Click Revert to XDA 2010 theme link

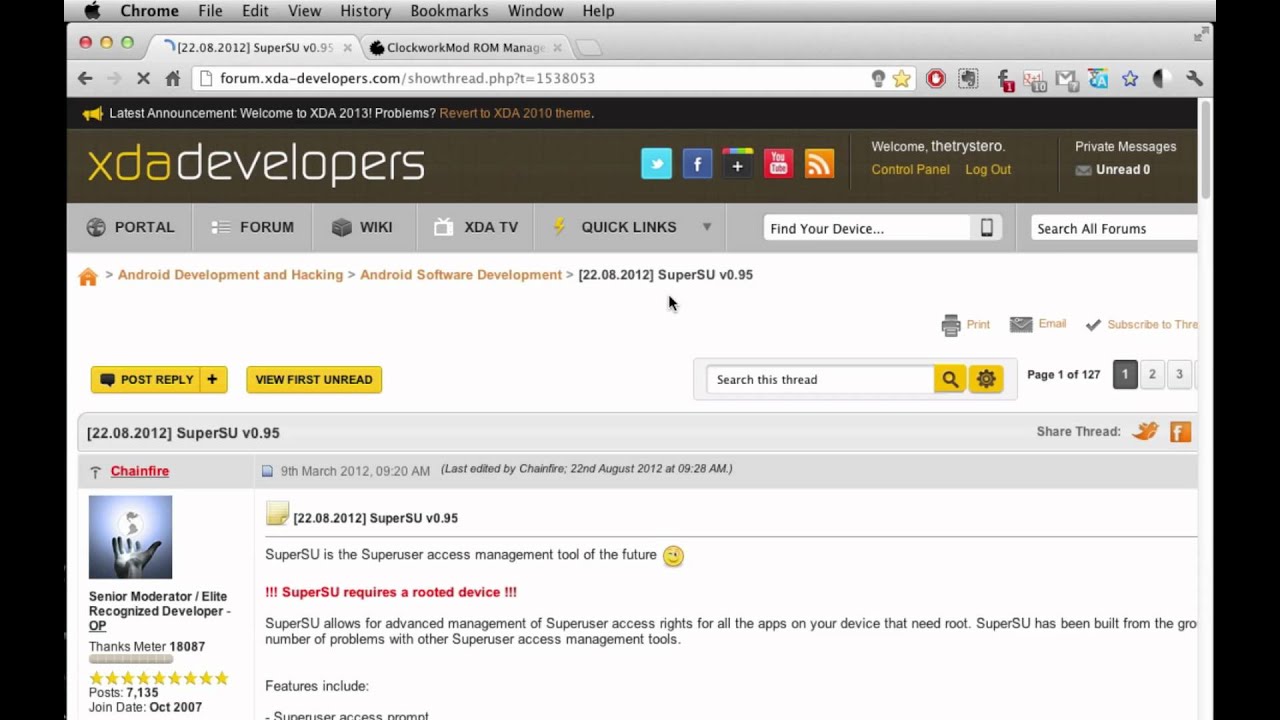[515, 113]
